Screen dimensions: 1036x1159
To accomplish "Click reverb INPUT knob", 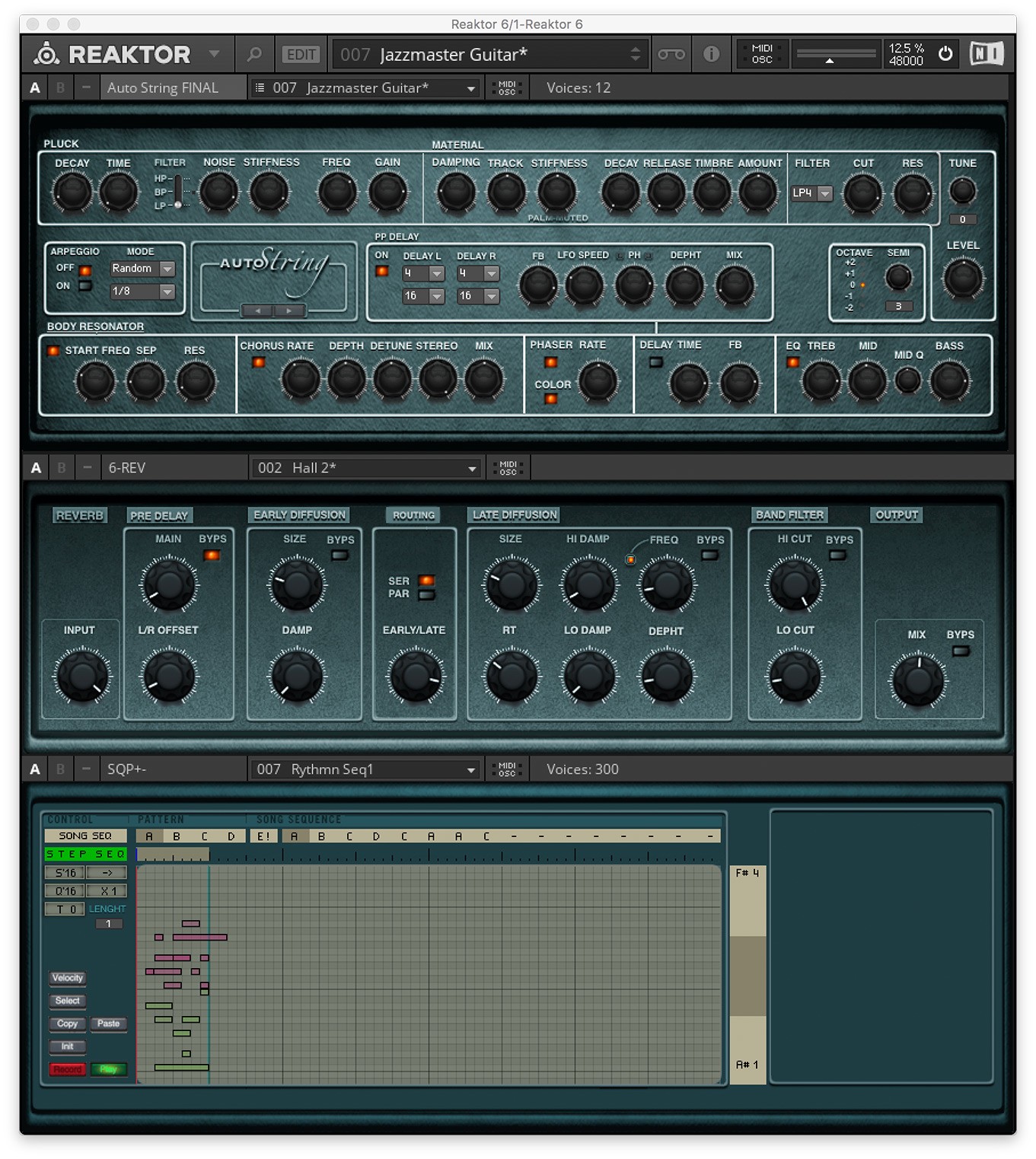I will [81, 676].
